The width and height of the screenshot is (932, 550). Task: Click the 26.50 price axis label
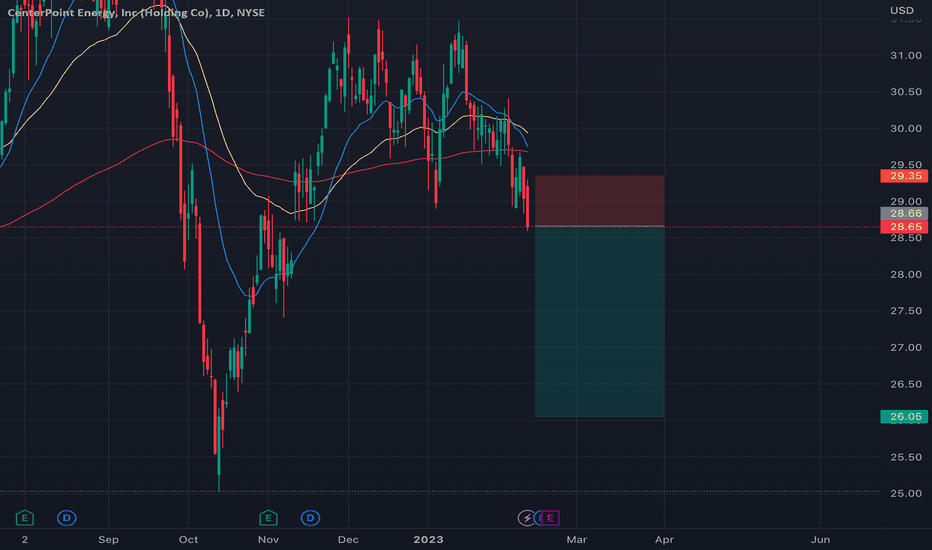906,384
